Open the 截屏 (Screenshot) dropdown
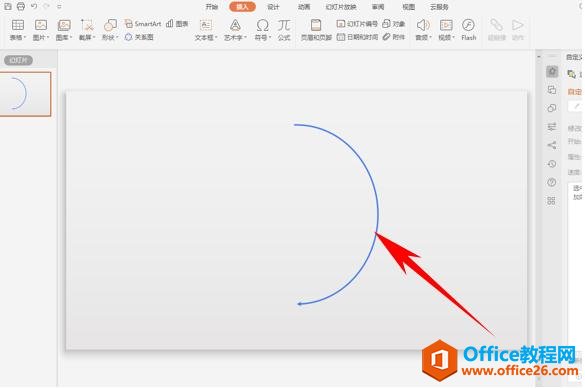 (87, 30)
